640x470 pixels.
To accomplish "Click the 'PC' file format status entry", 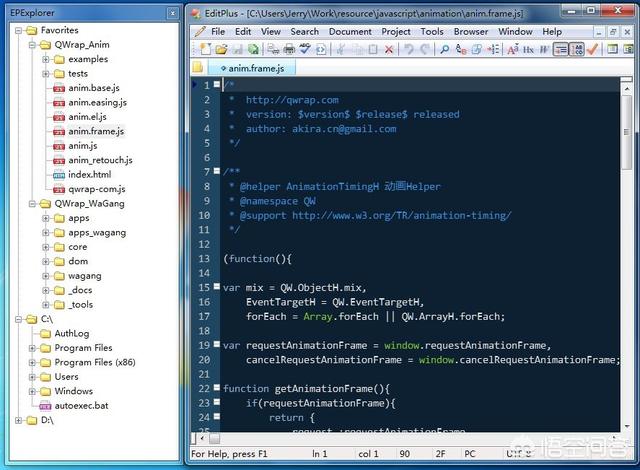I will 470,454.
